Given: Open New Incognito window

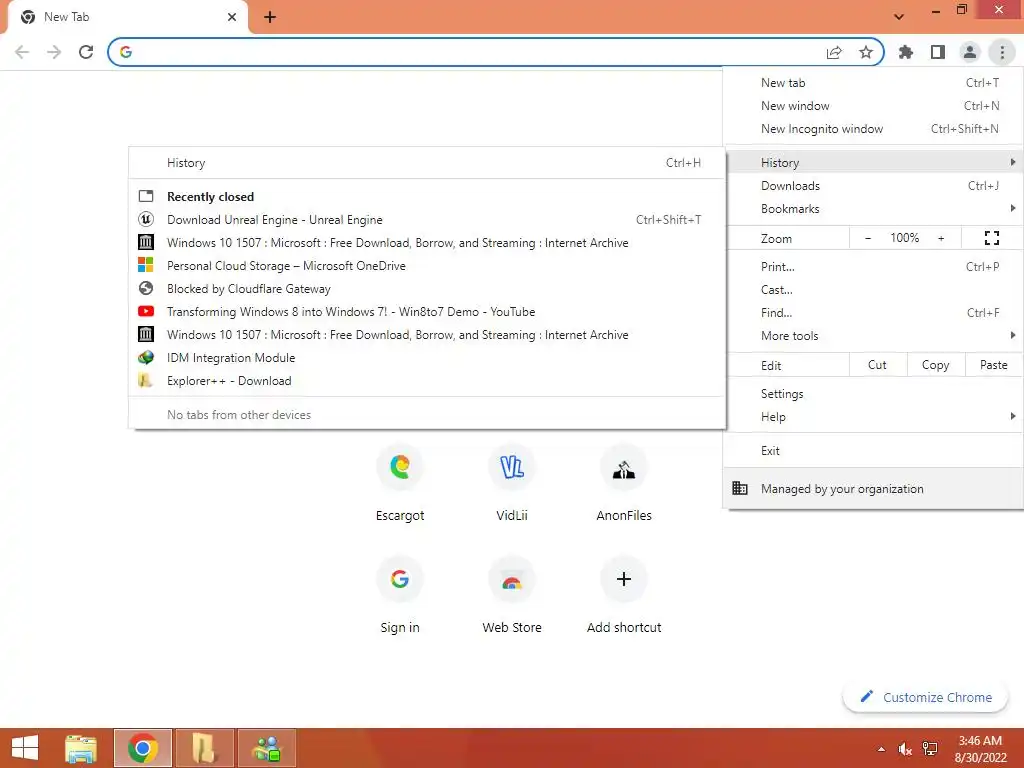Looking at the screenshot, I should [873, 129].
